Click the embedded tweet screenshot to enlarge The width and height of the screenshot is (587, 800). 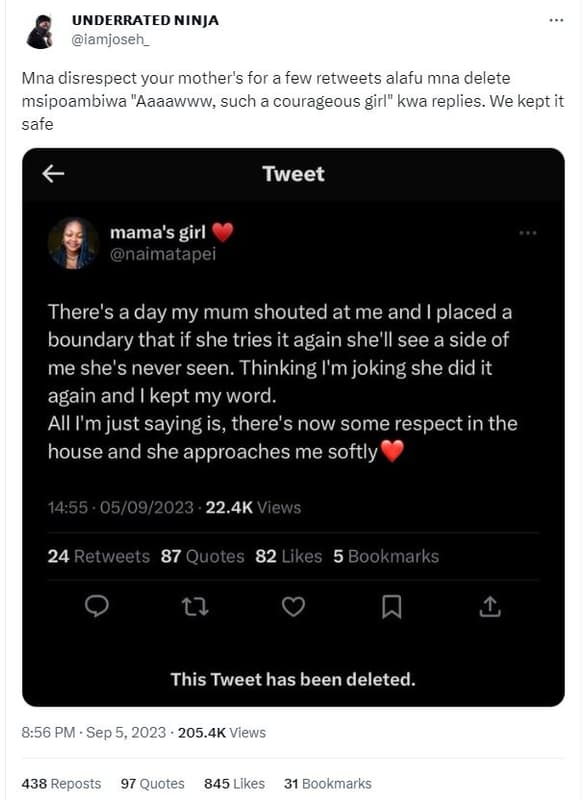tap(293, 400)
